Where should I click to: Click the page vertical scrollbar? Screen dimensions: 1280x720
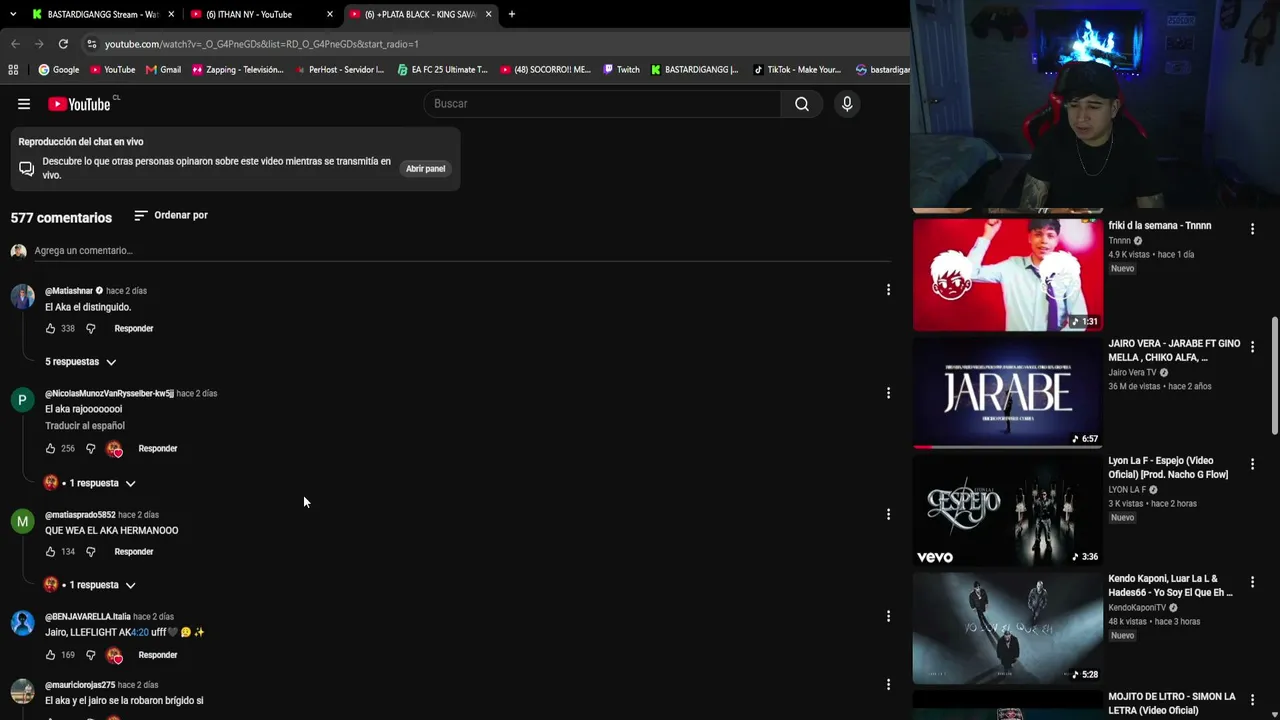(x=1274, y=376)
